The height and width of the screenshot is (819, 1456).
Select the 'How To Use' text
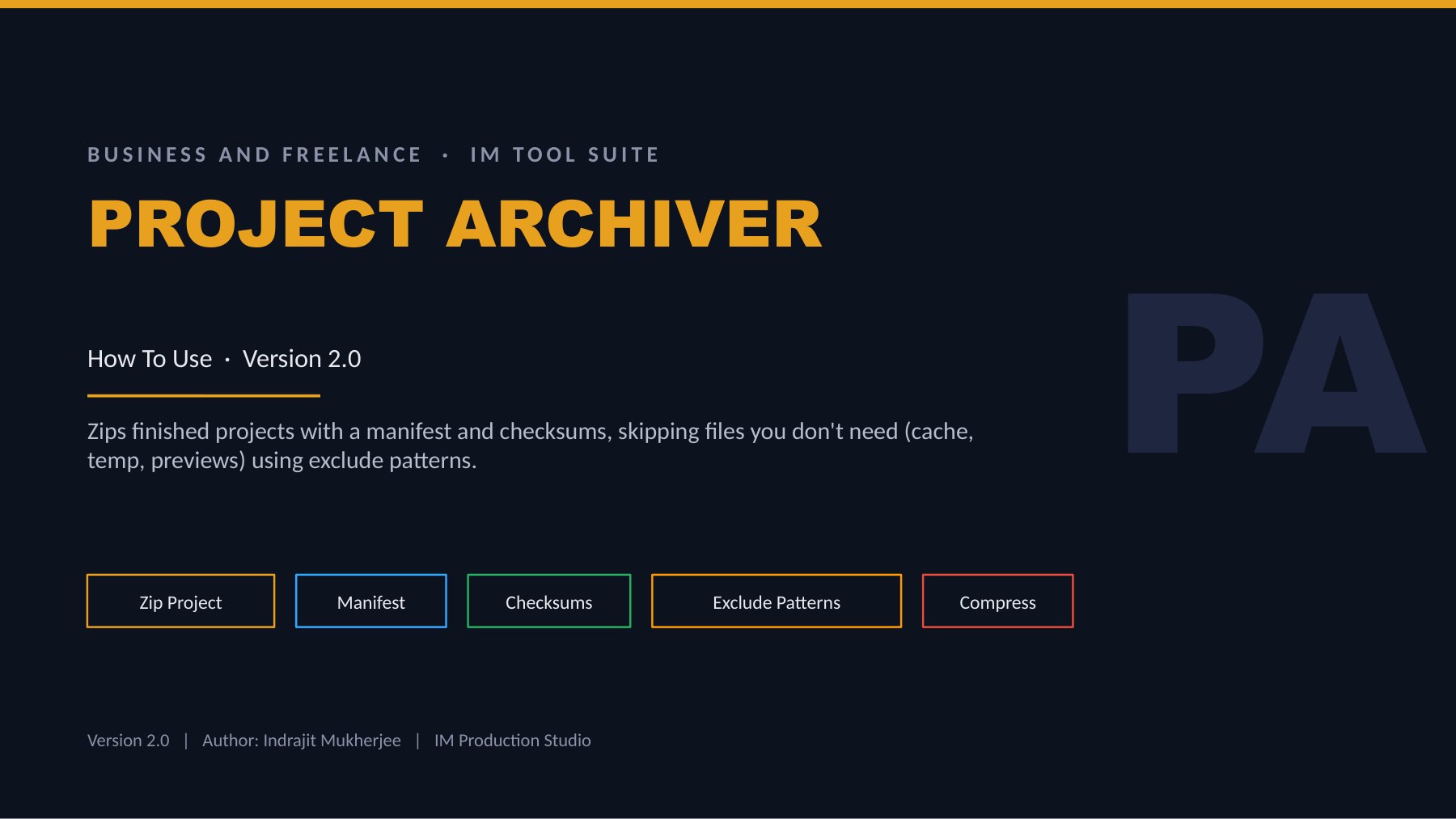150,358
